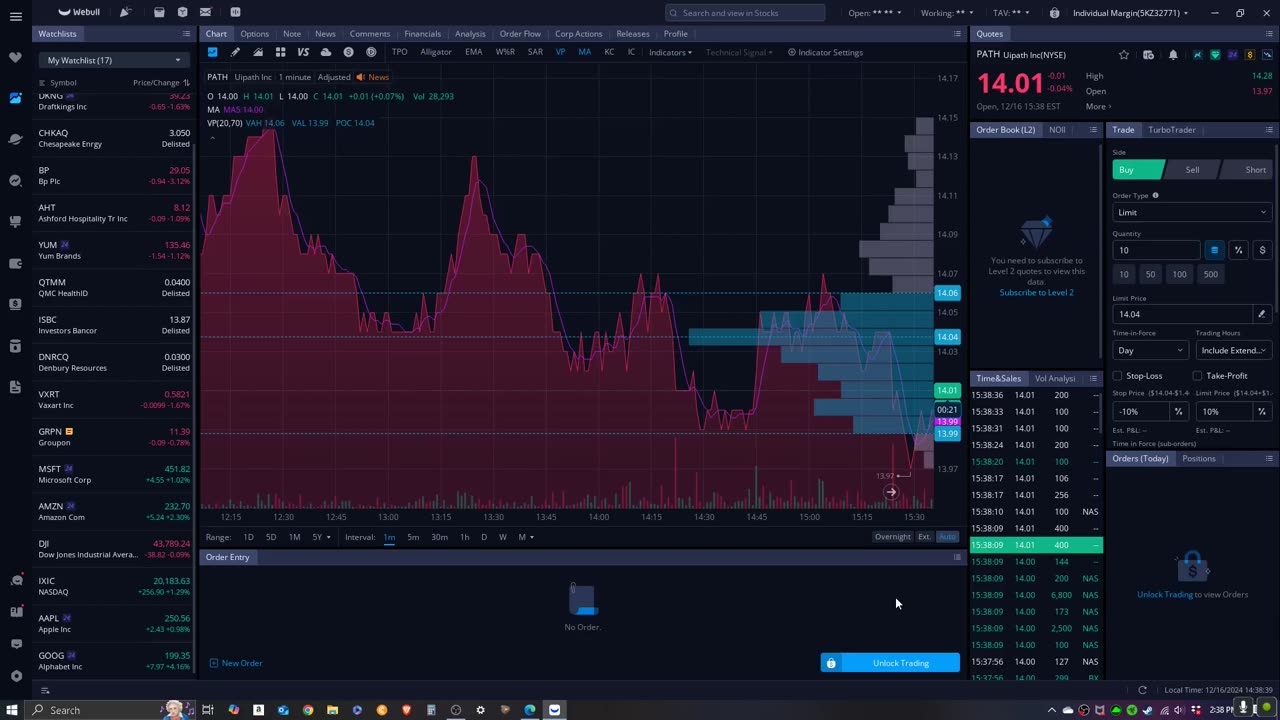Click the cloud icon in chart toolbar
This screenshot has height=720, width=1280.
(x=326, y=52)
